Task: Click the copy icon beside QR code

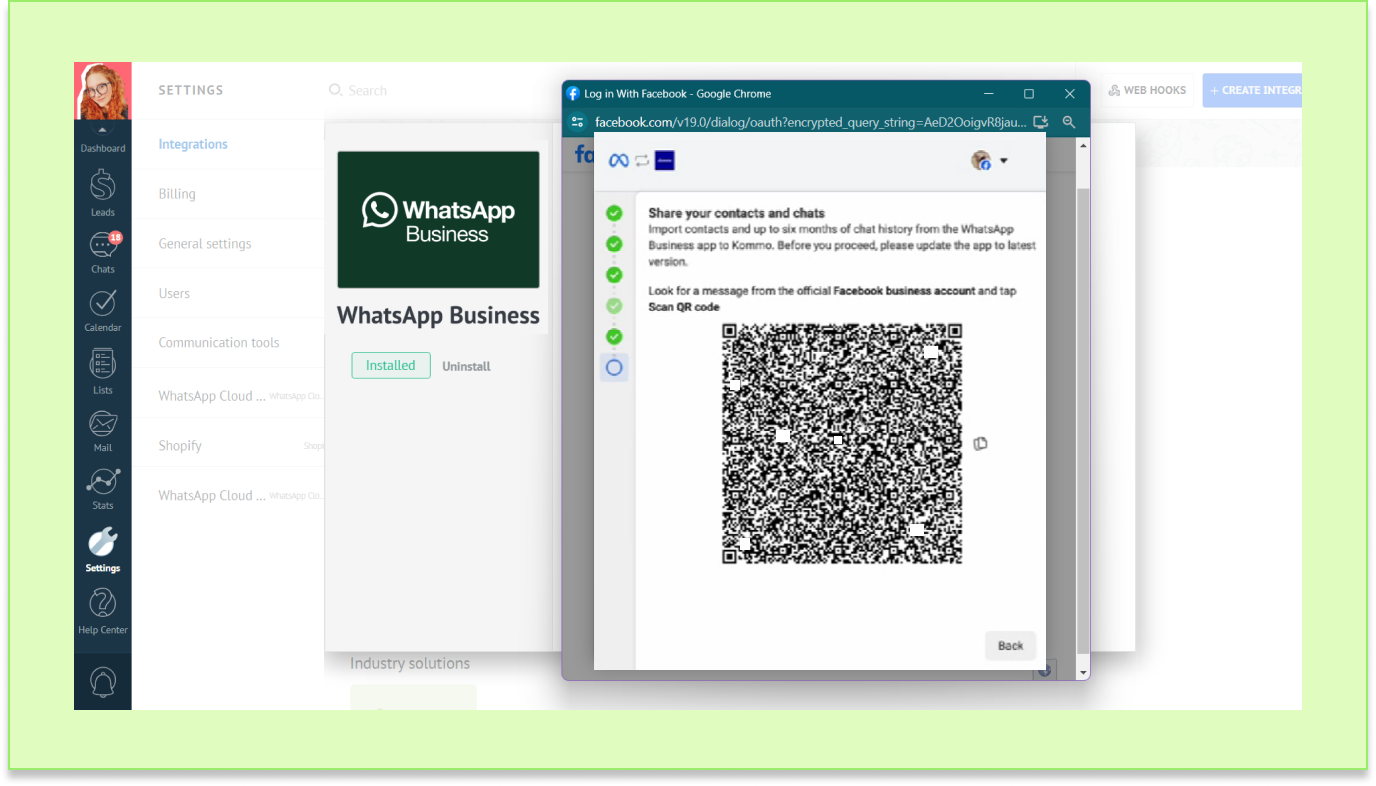Action: [x=980, y=443]
